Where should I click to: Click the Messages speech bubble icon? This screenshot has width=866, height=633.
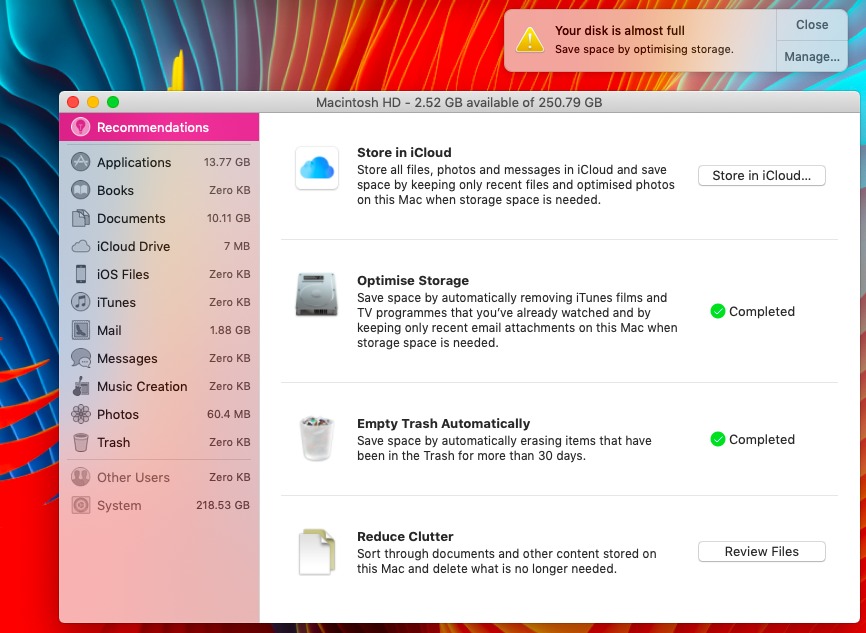pos(81,358)
